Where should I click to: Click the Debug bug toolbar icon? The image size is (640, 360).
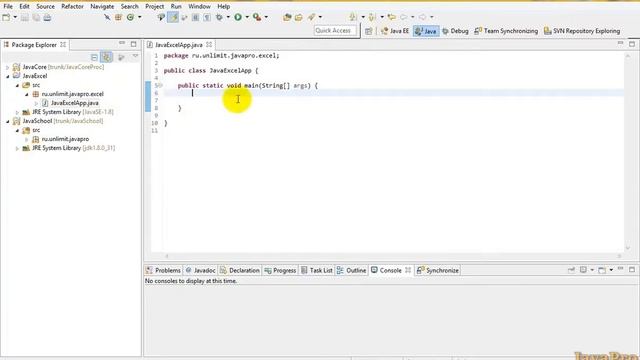pyautogui.click(x=219, y=18)
